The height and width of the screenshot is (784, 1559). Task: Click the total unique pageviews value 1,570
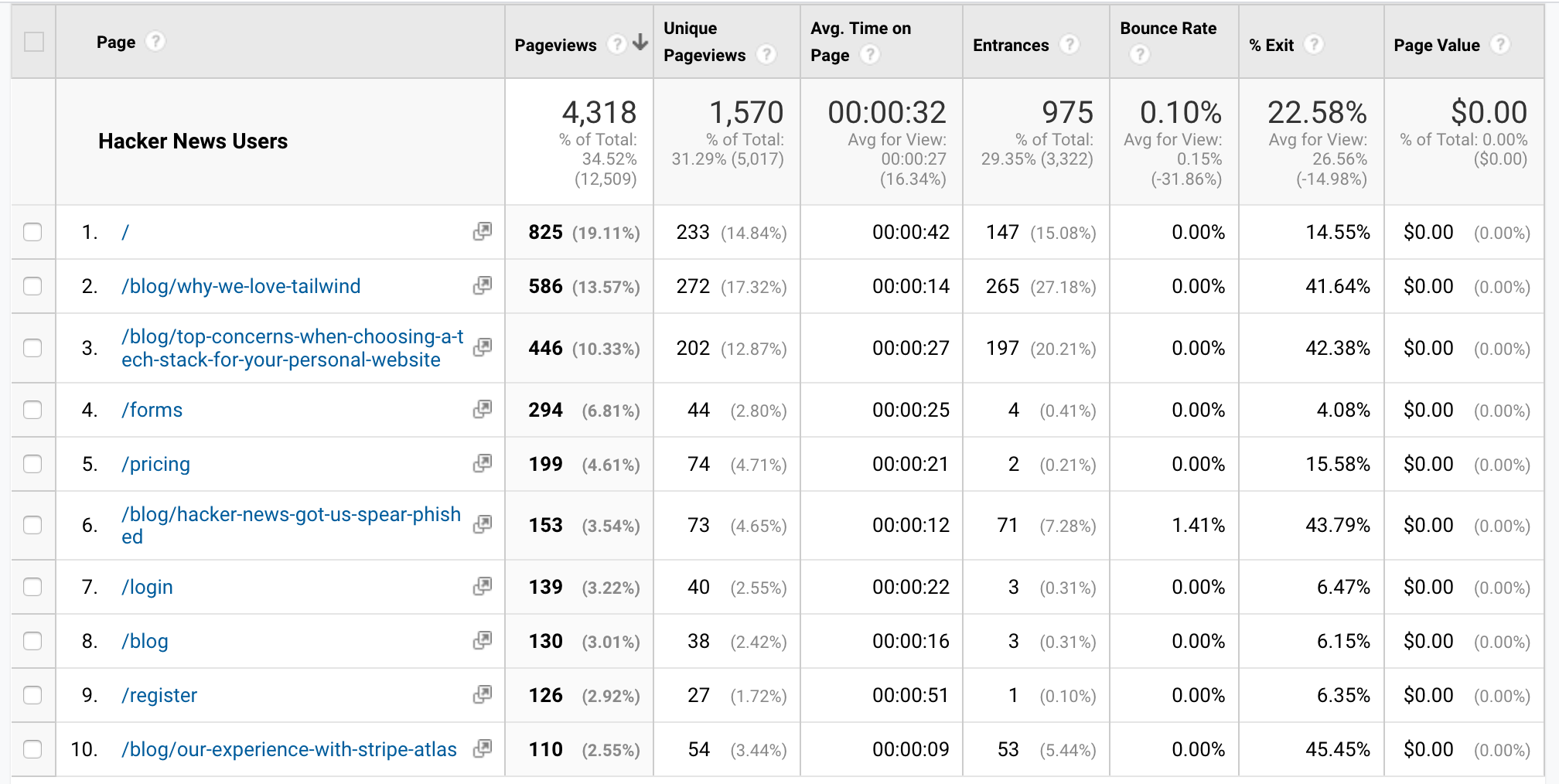point(746,112)
